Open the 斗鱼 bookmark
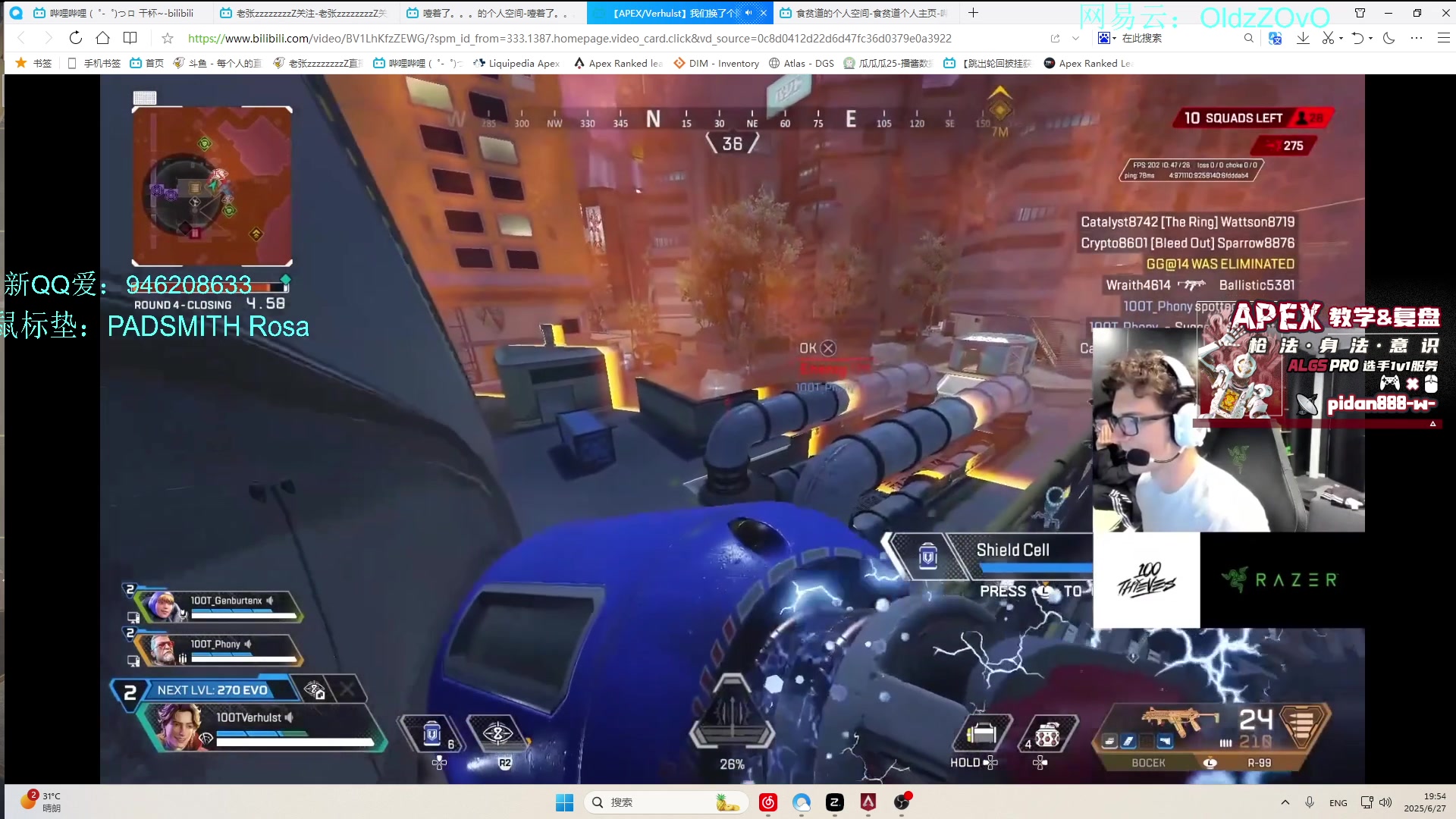1456x819 pixels. [217, 63]
